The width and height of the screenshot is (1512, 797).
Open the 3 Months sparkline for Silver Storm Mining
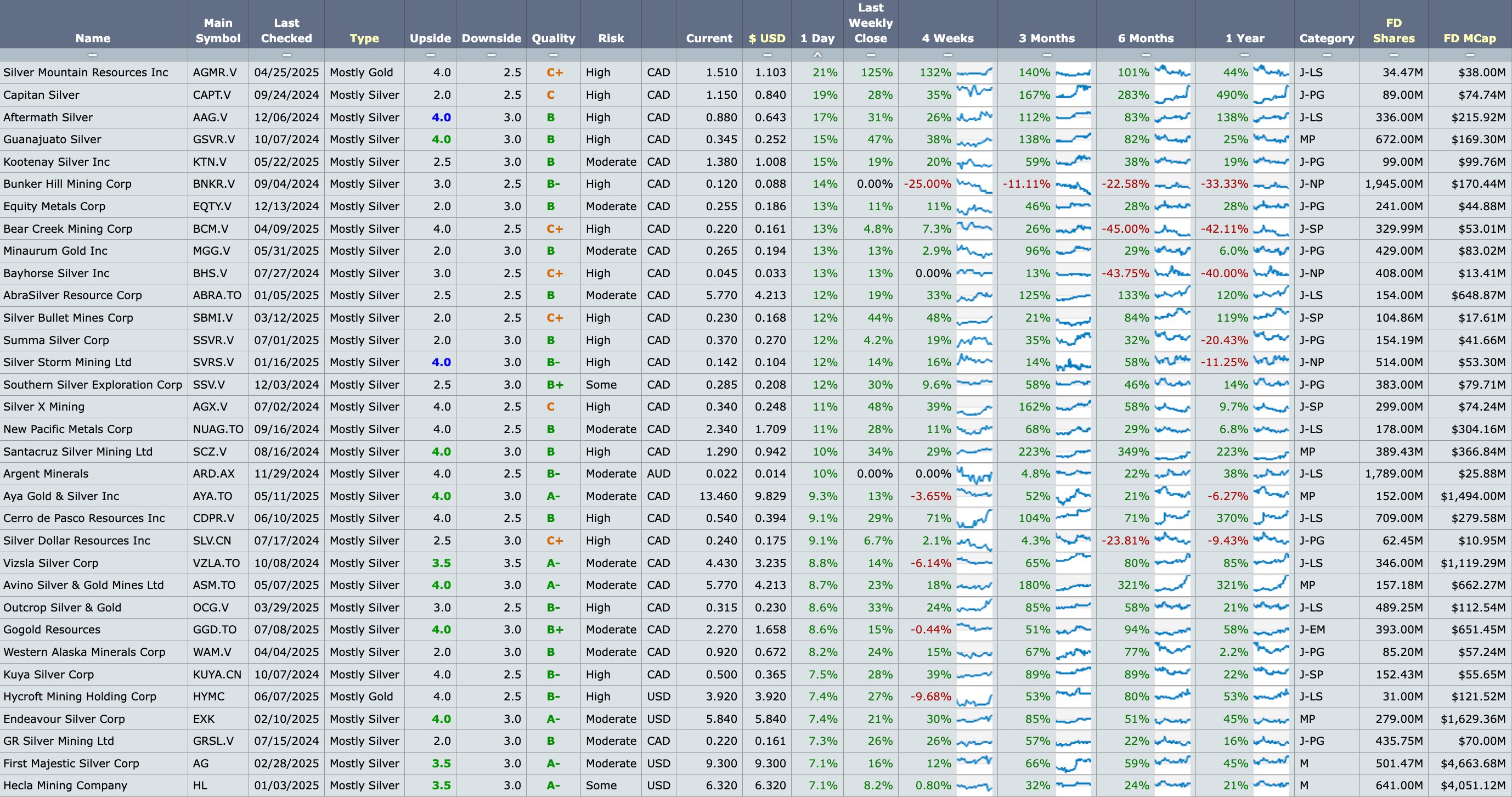1074,362
